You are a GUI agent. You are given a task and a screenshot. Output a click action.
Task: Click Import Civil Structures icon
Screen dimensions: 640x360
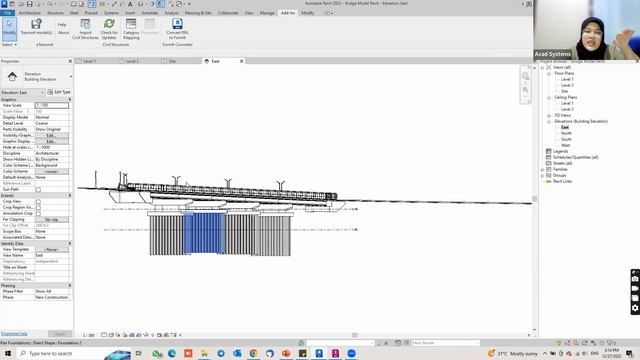point(85,24)
